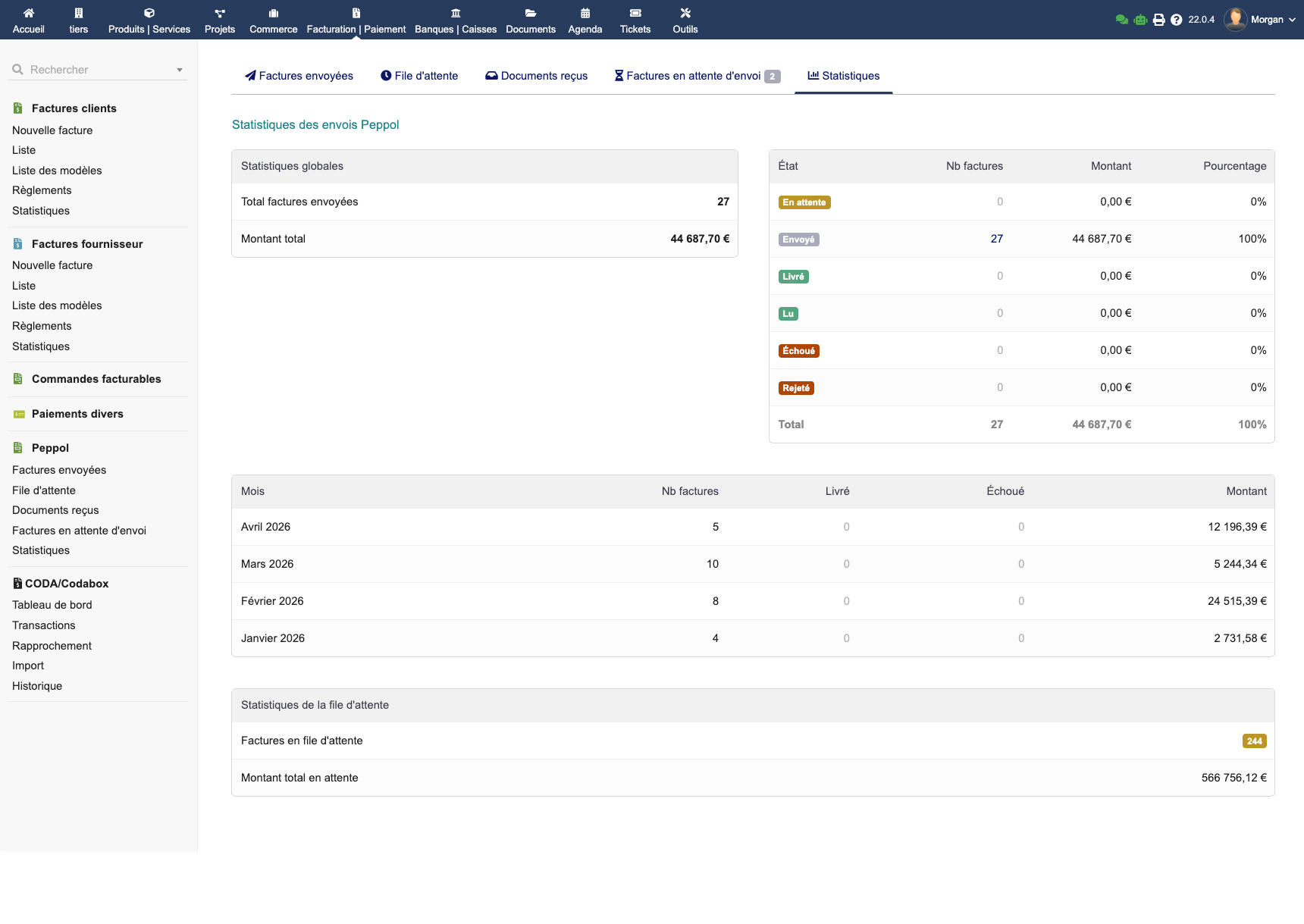Open the help question mark icon
The width and height of the screenshot is (1304, 924).
(x=1176, y=20)
